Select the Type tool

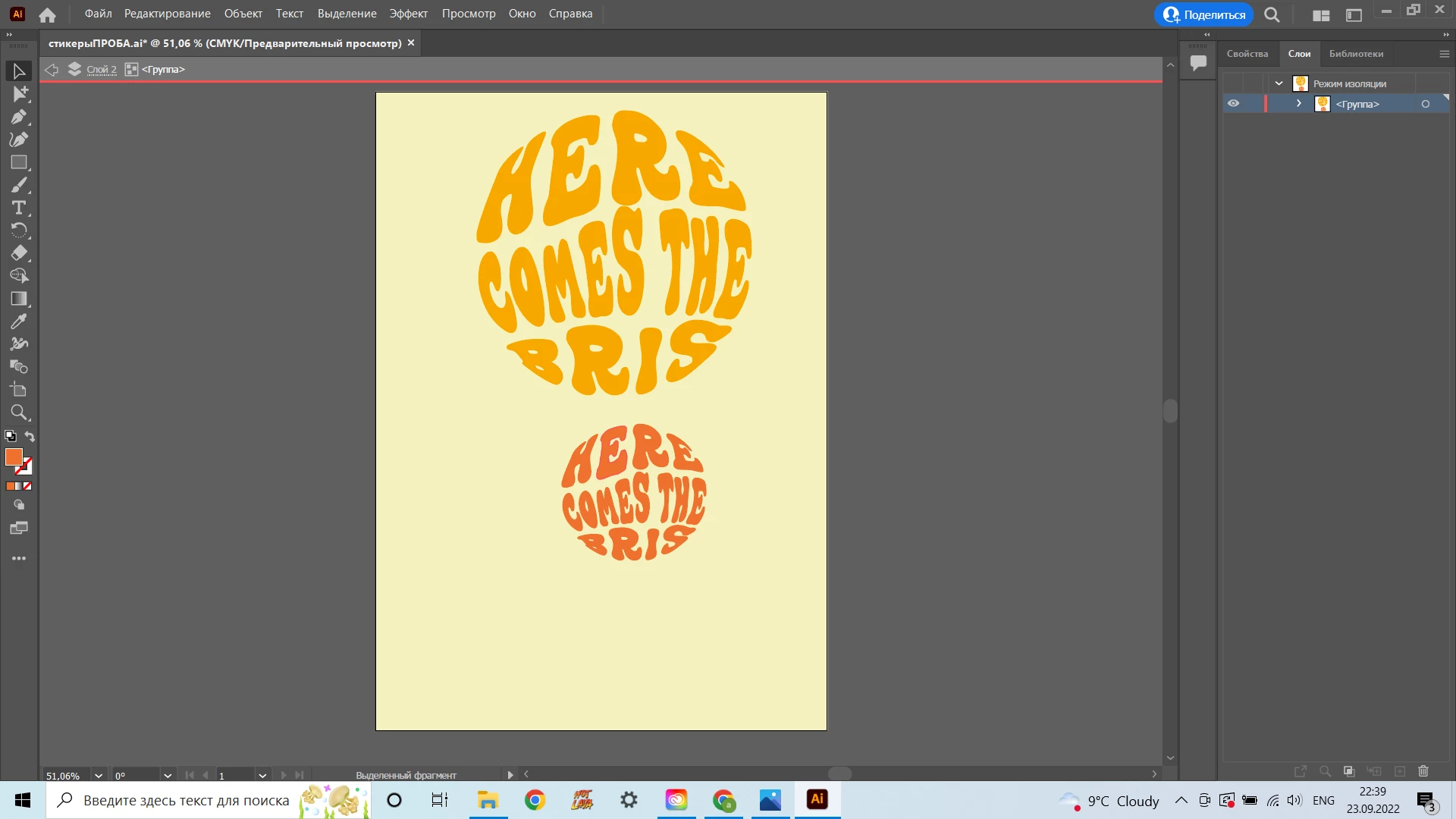pyautogui.click(x=19, y=208)
